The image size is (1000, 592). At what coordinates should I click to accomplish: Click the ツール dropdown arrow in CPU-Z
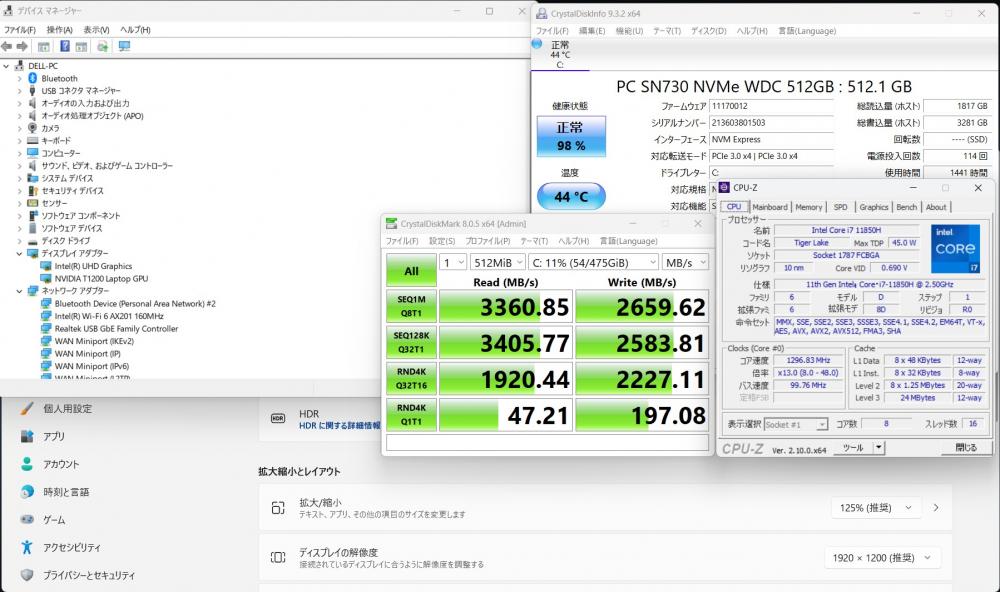[x=879, y=448]
